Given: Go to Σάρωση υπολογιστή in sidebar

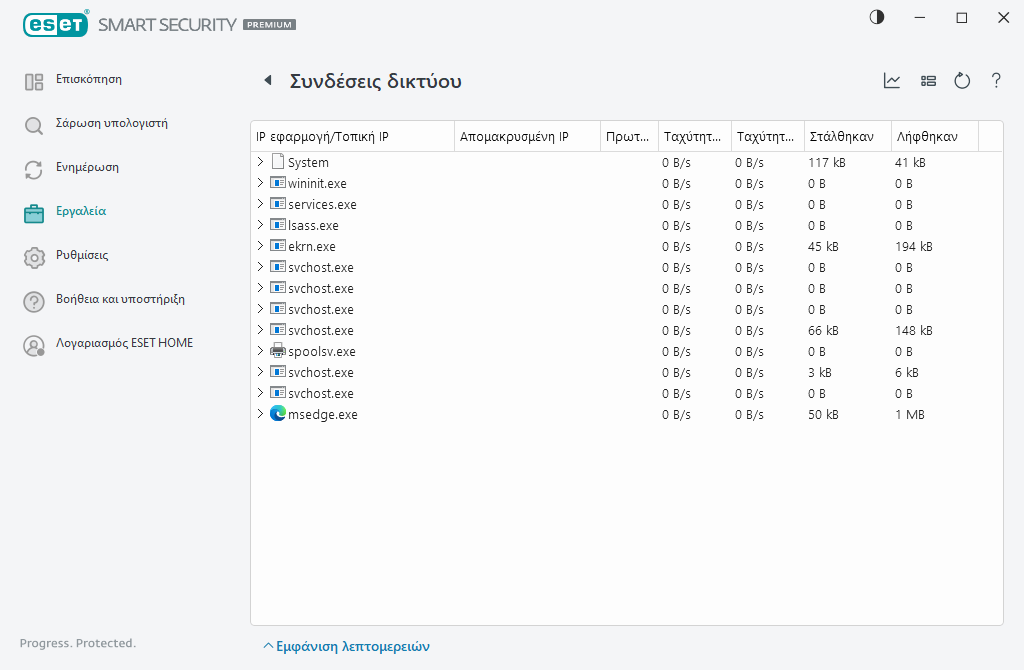Looking at the screenshot, I should [x=111, y=124].
